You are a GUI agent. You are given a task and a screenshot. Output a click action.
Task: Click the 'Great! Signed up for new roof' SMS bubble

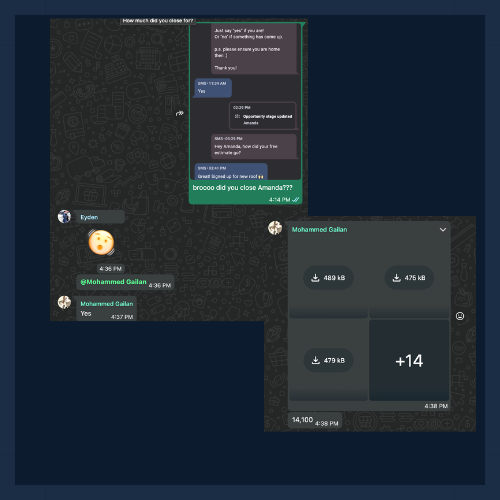tap(231, 172)
